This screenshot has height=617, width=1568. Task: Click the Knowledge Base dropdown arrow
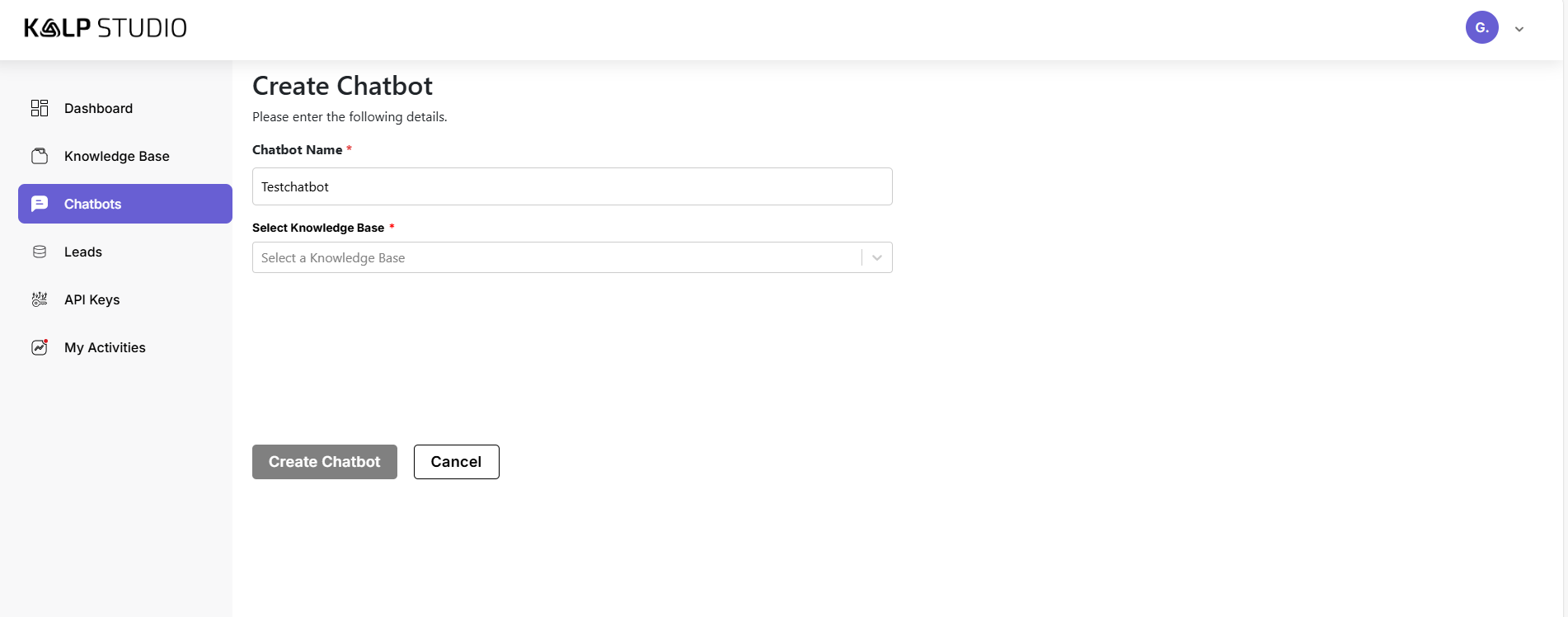877,257
